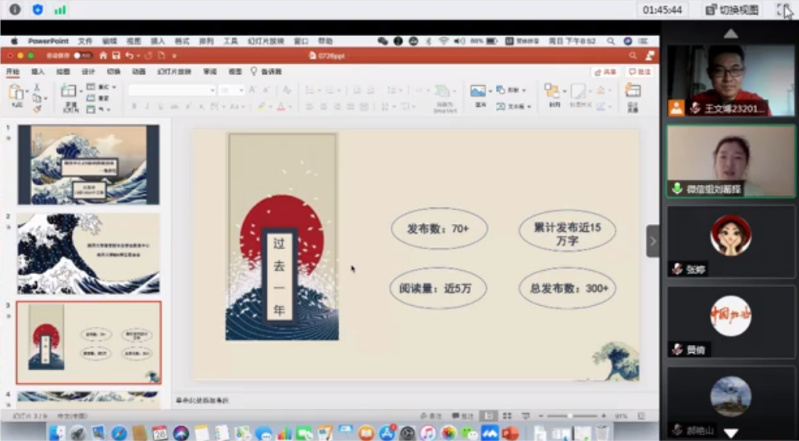799x441 pixels.
Task: Click the zoom out minus button
Action: click(542, 416)
